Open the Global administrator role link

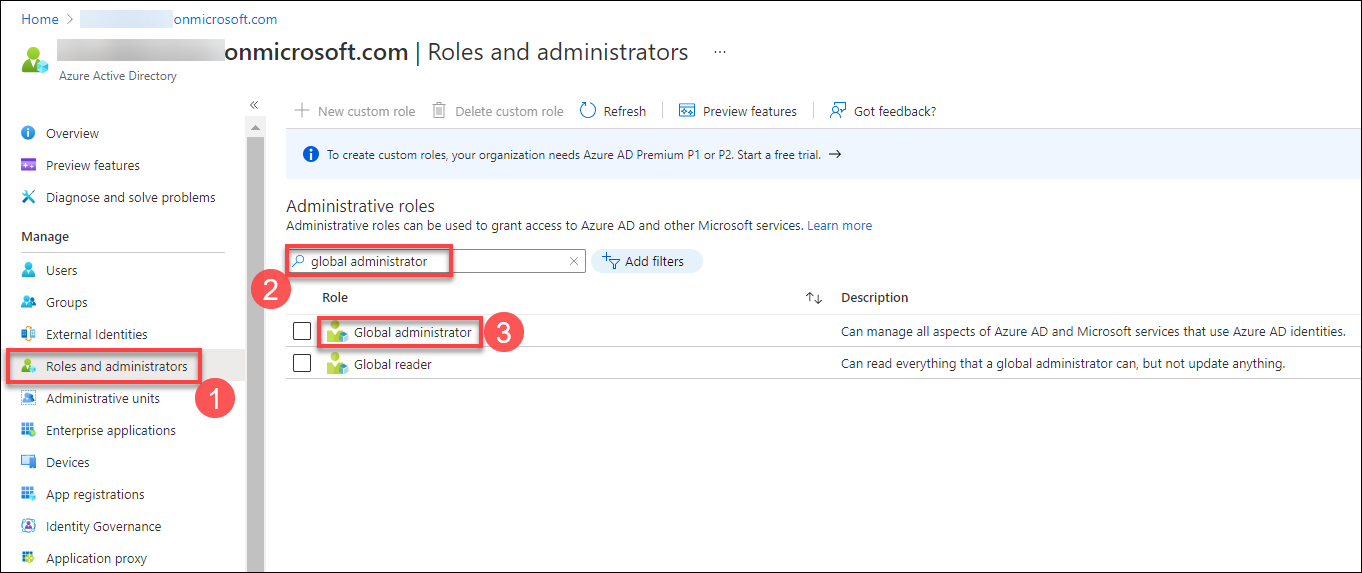[x=412, y=332]
